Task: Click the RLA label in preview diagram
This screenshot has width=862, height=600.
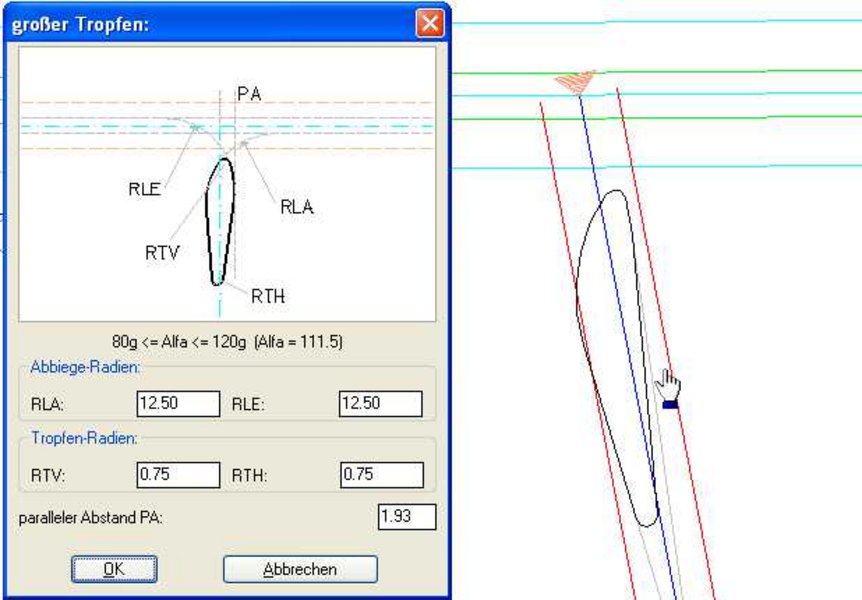Action: (x=296, y=208)
